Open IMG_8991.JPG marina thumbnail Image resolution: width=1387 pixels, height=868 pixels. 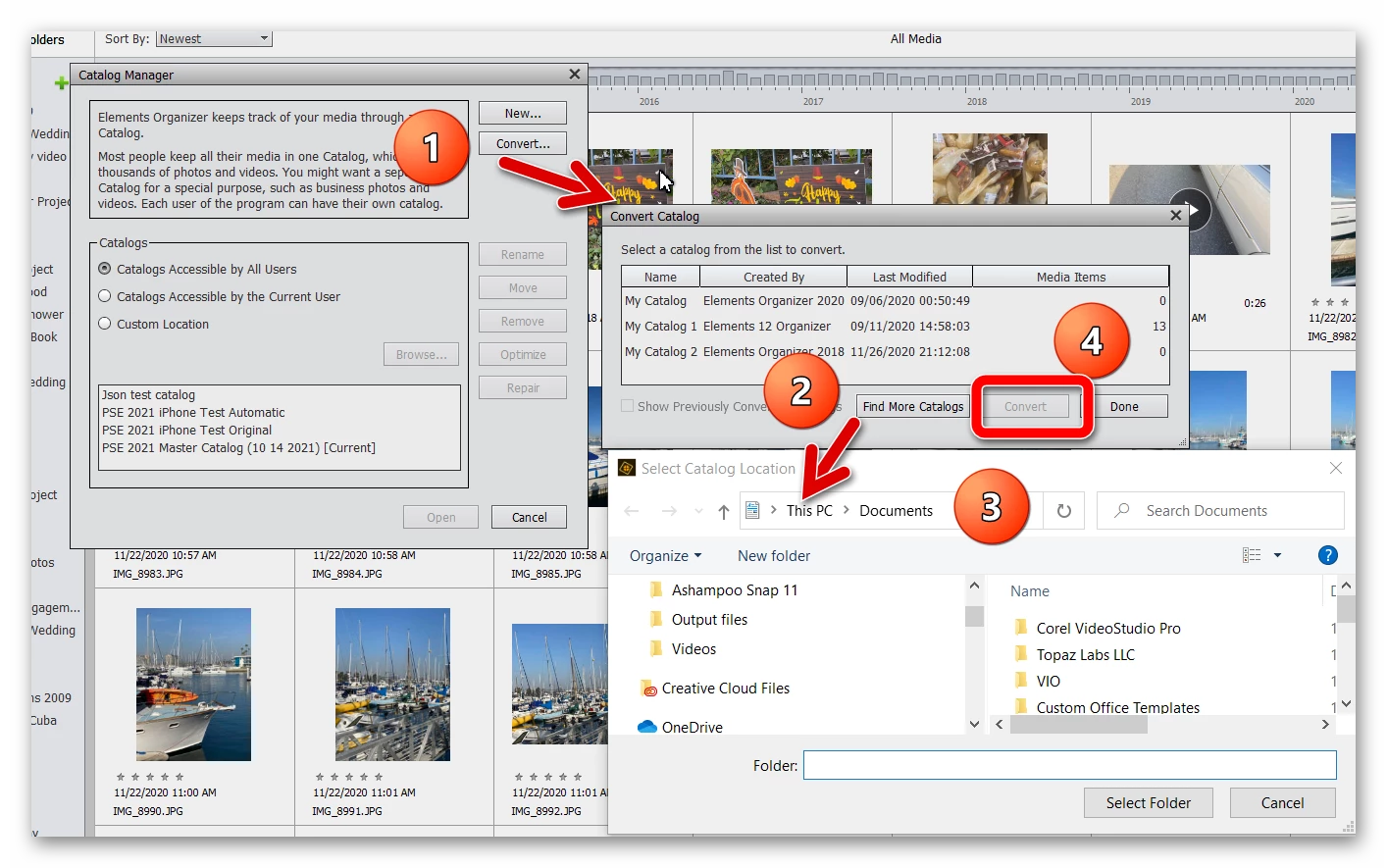coord(392,685)
